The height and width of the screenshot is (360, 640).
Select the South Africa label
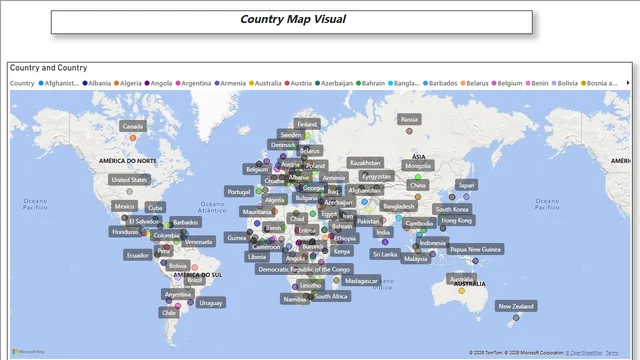click(331, 296)
